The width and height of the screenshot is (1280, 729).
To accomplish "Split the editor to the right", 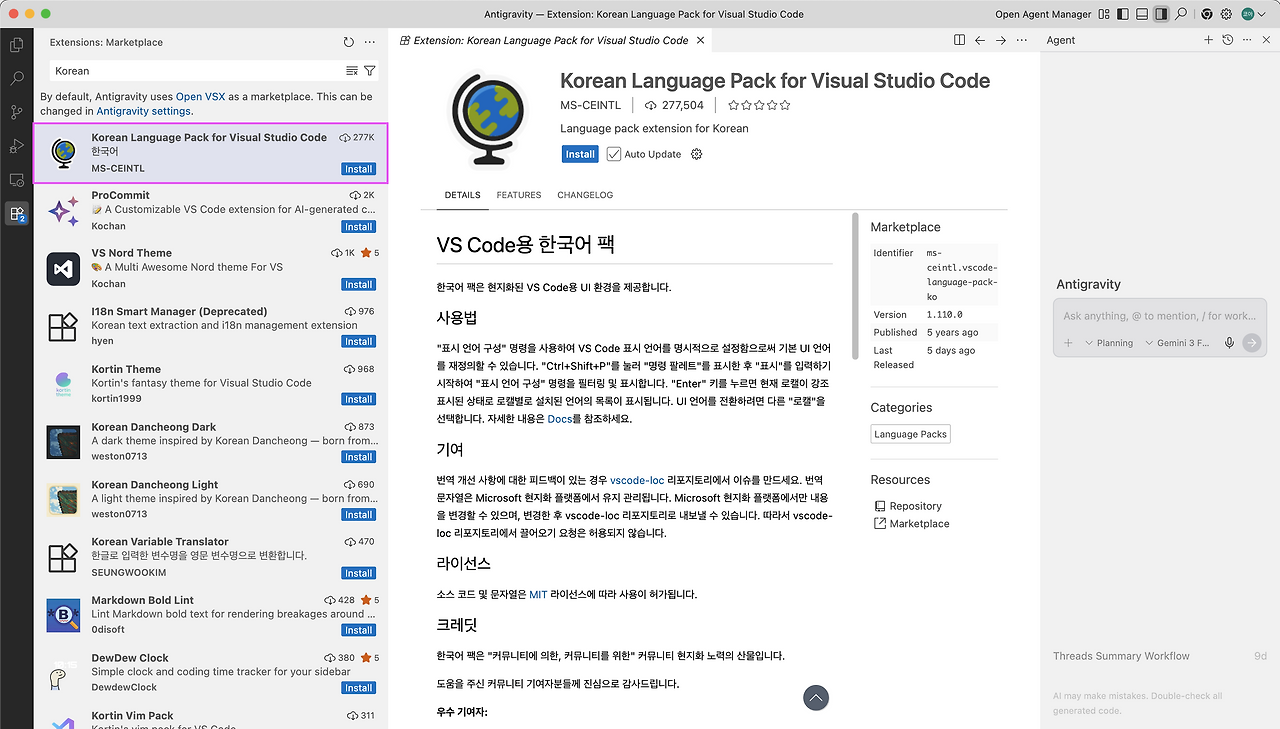I will coord(959,40).
